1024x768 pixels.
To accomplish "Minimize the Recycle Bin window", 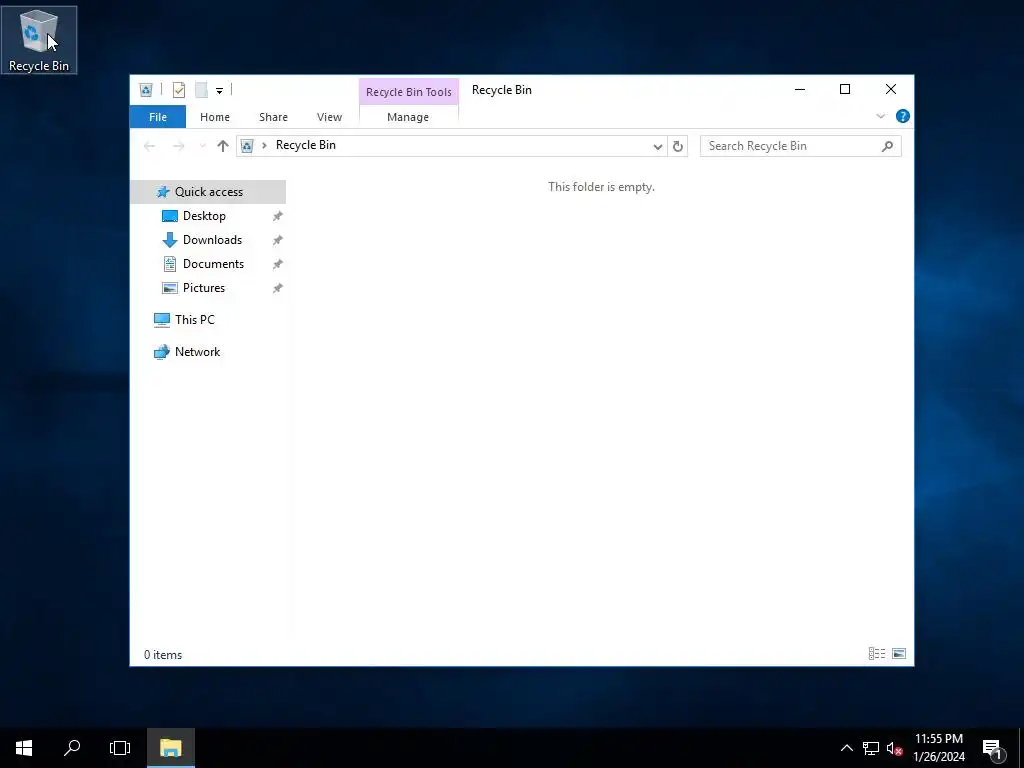I will pos(799,89).
